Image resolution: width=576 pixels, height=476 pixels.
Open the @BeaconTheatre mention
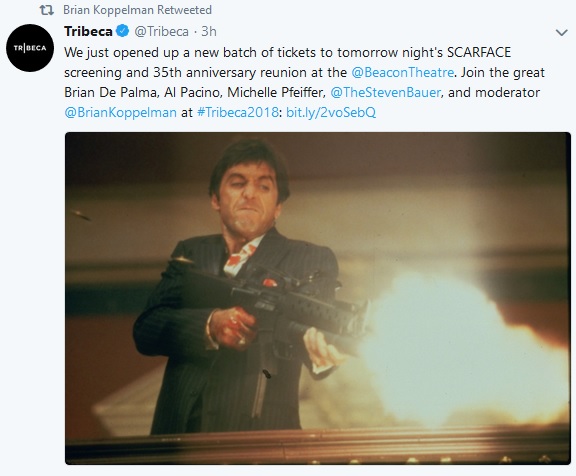pyautogui.click(x=402, y=72)
